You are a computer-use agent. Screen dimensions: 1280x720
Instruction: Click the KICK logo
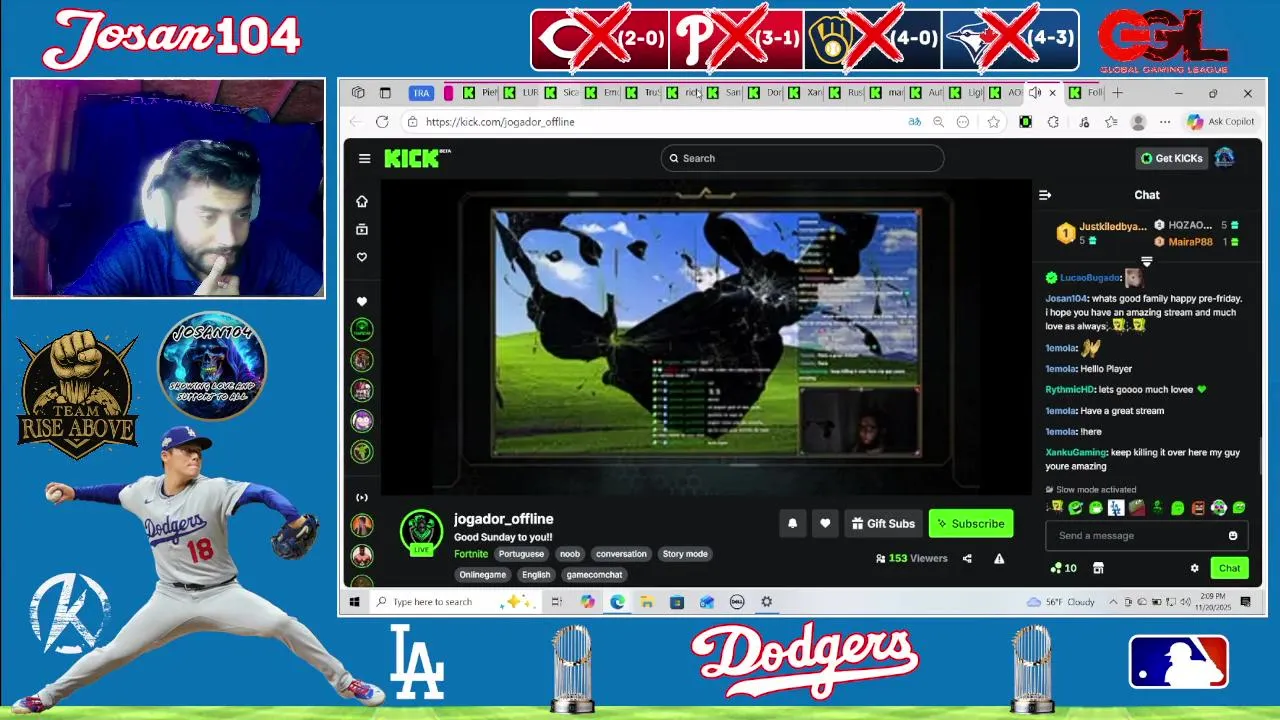pos(417,158)
